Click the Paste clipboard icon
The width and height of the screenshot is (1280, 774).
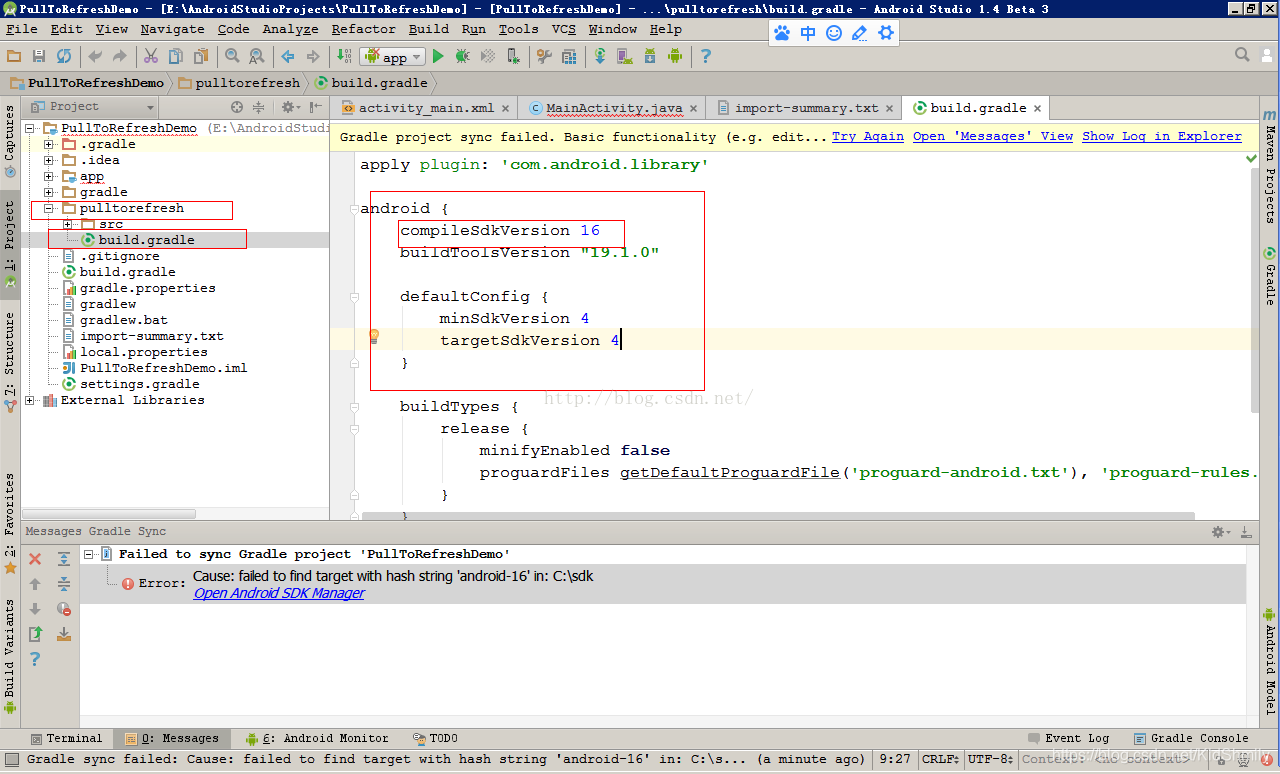[201, 56]
